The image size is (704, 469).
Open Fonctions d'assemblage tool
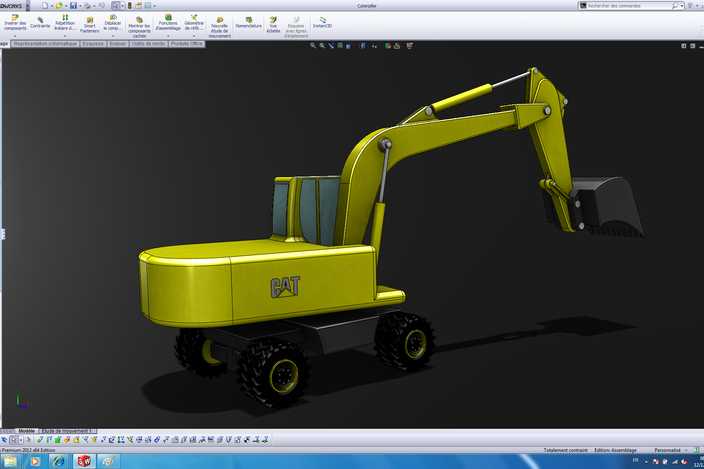coord(168,22)
